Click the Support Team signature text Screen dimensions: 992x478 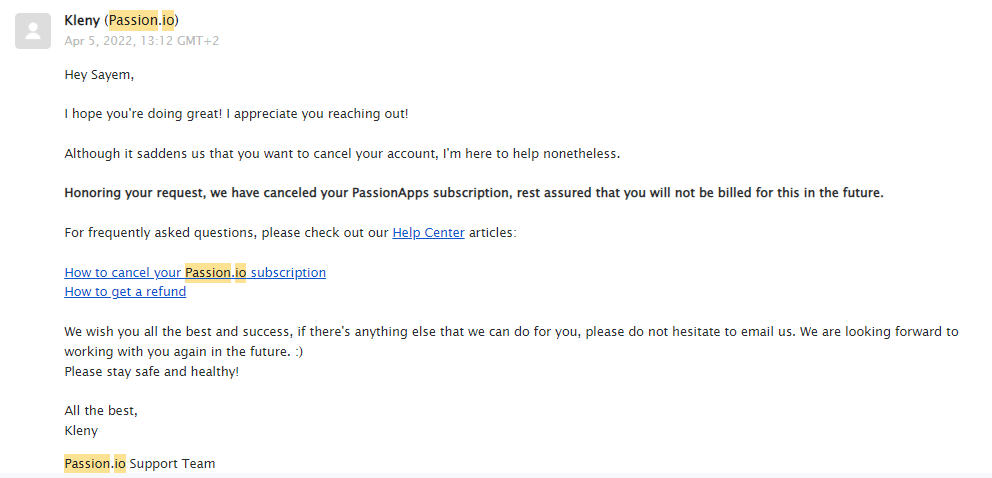pos(172,463)
